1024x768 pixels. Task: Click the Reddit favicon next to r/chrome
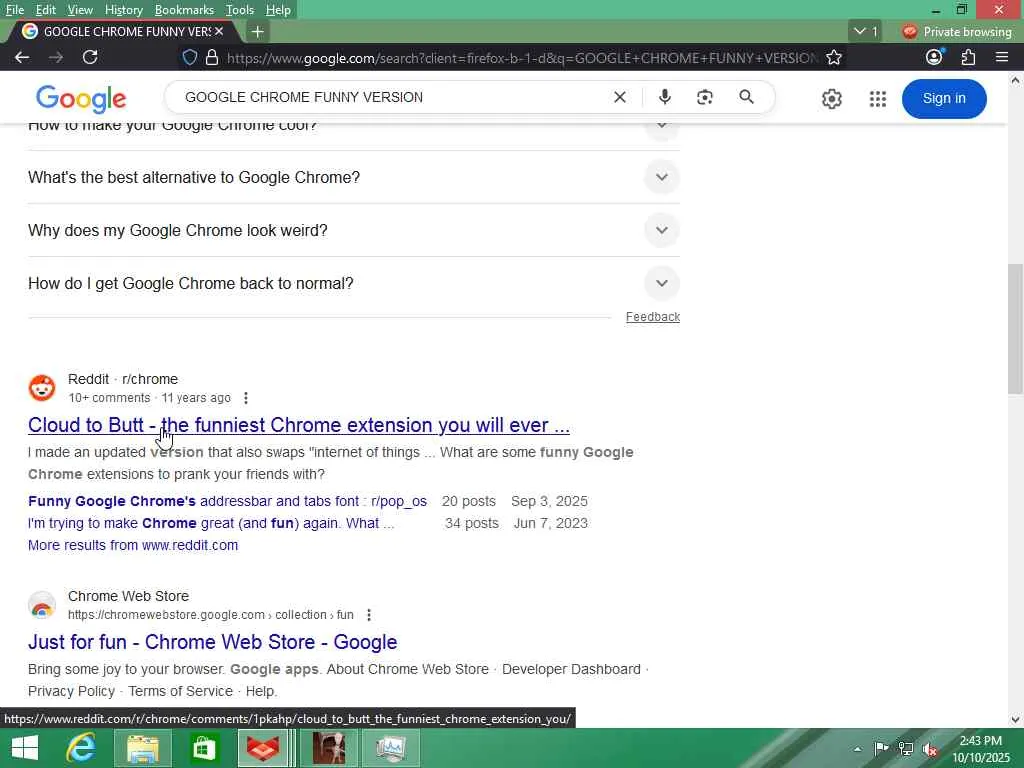click(42, 388)
